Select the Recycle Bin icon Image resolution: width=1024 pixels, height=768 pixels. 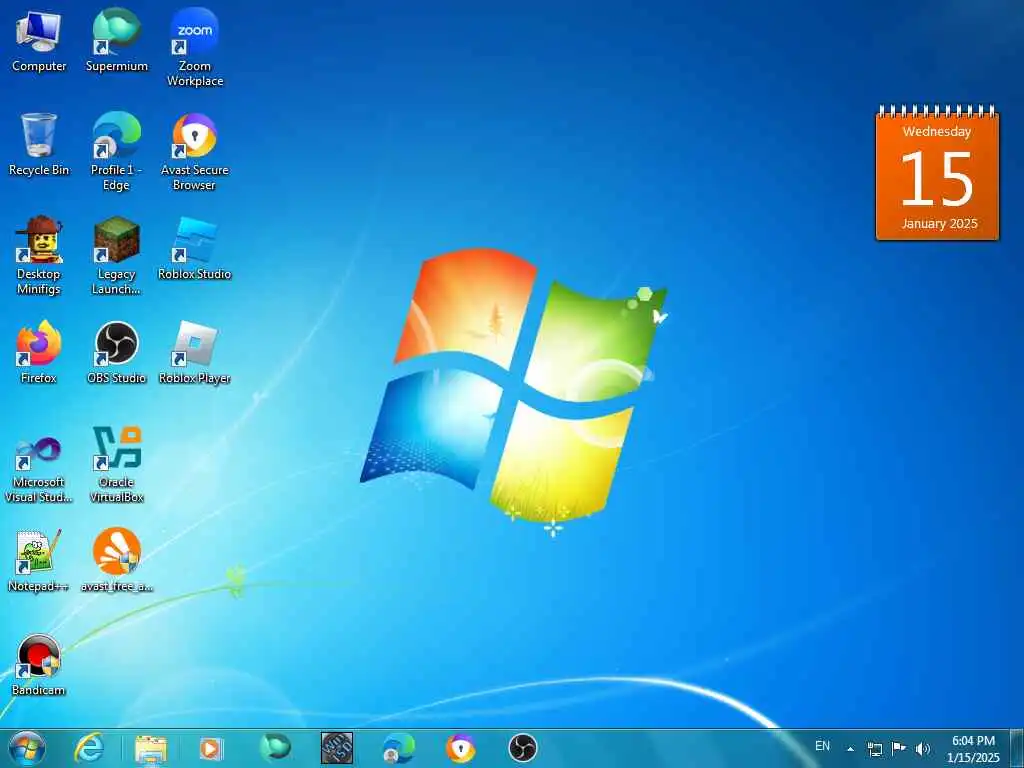click(39, 145)
